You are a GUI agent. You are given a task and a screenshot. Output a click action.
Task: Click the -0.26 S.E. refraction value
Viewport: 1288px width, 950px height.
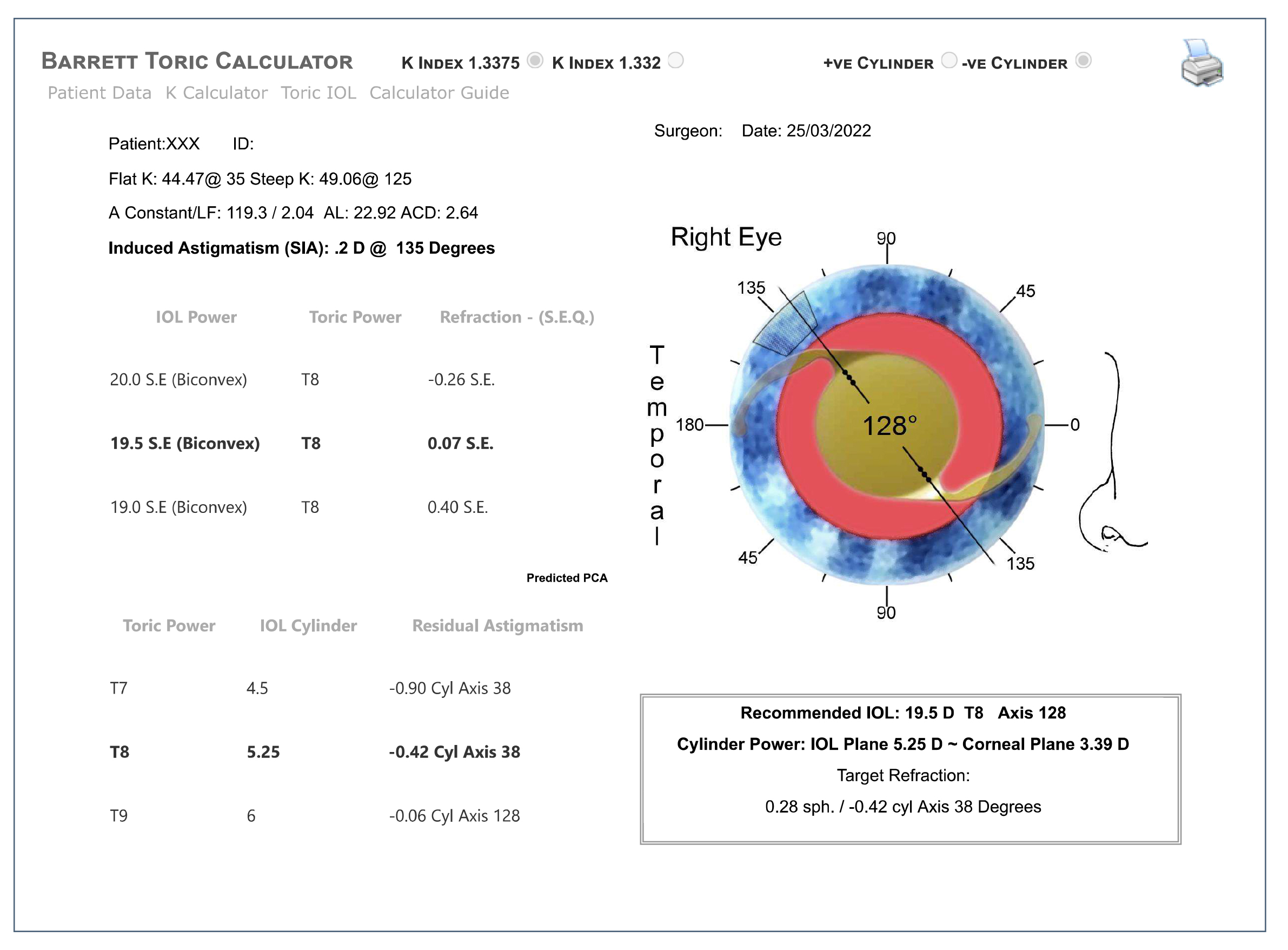[461, 380]
